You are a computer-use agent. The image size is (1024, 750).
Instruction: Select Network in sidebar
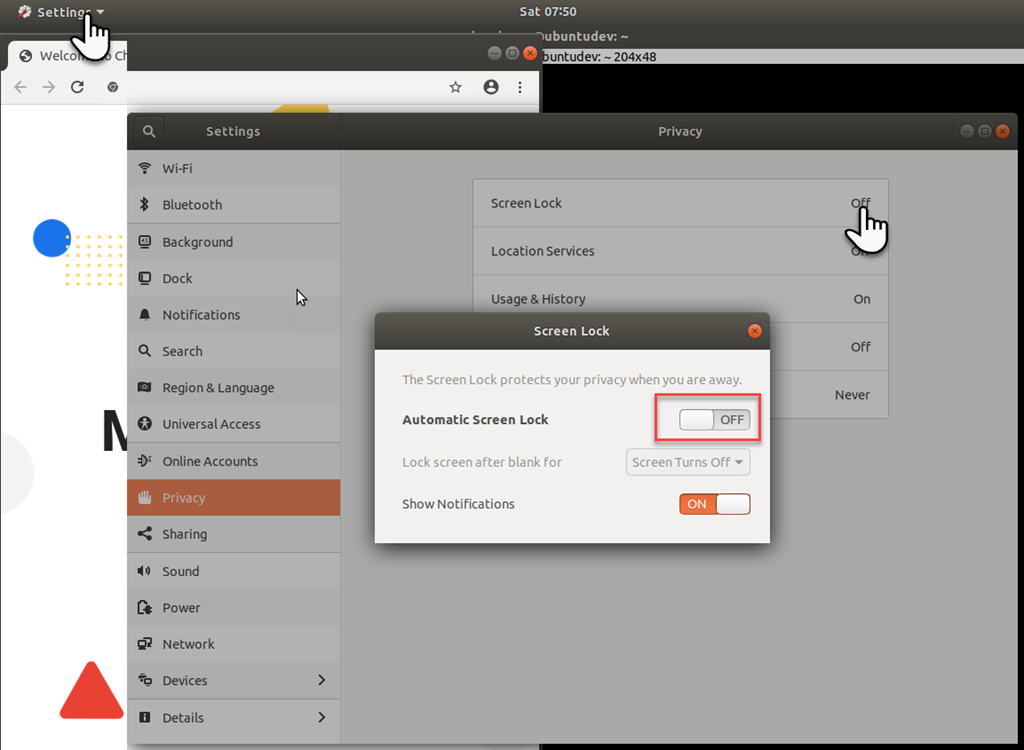coord(234,644)
